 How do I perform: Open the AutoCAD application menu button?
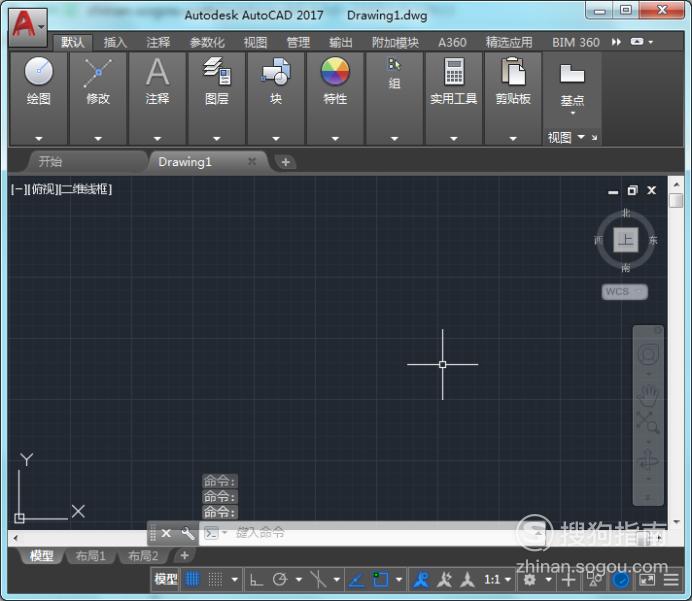point(27,27)
